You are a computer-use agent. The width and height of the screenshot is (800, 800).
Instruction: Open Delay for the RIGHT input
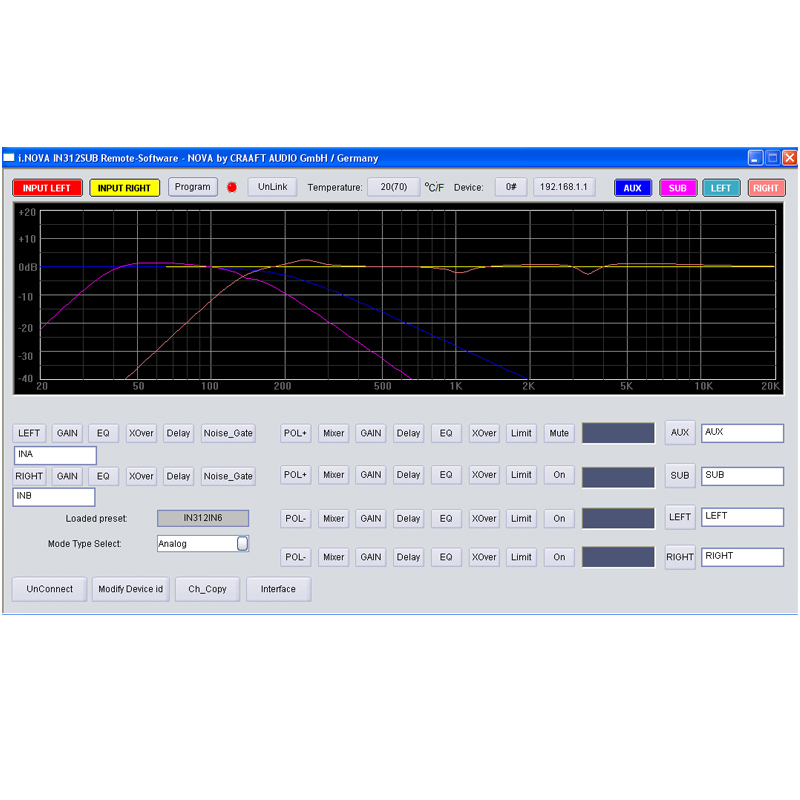pos(178,476)
